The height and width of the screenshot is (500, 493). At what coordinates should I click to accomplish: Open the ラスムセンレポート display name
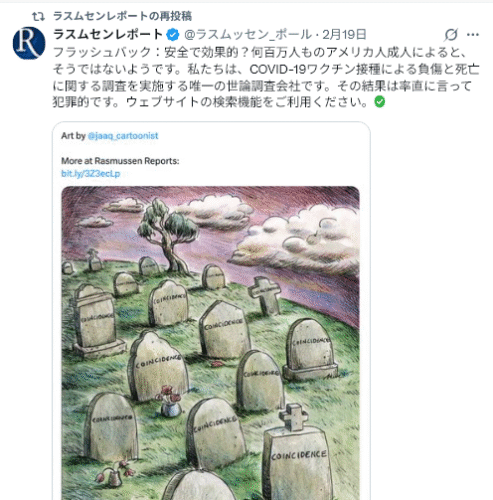pyautogui.click(x=108, y=34)
